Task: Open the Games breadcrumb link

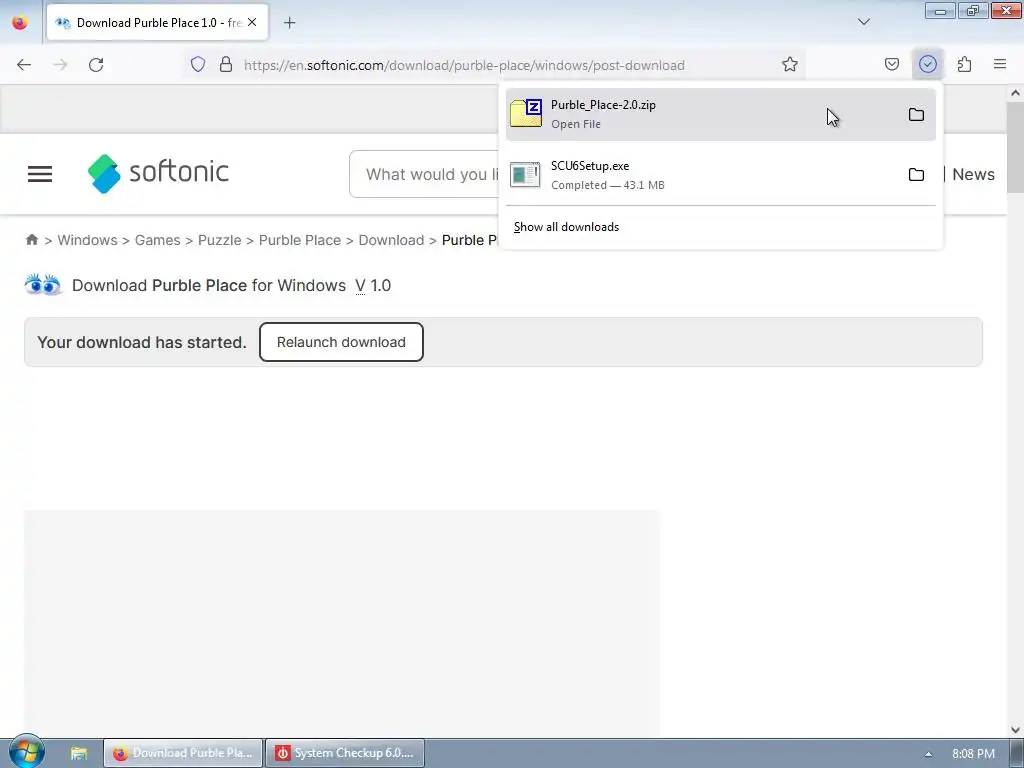Action: coord(157,240)
